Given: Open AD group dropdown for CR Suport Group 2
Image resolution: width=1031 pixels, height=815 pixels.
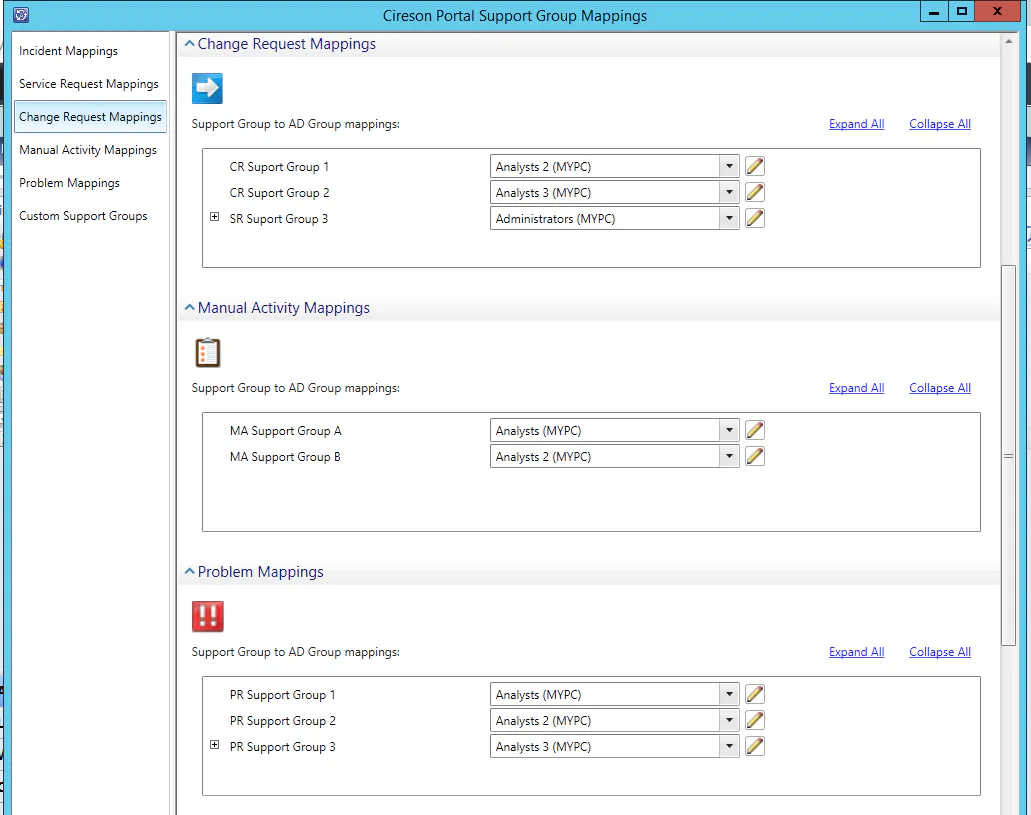Looking at the screenshot, I should (x=729, y=193).
